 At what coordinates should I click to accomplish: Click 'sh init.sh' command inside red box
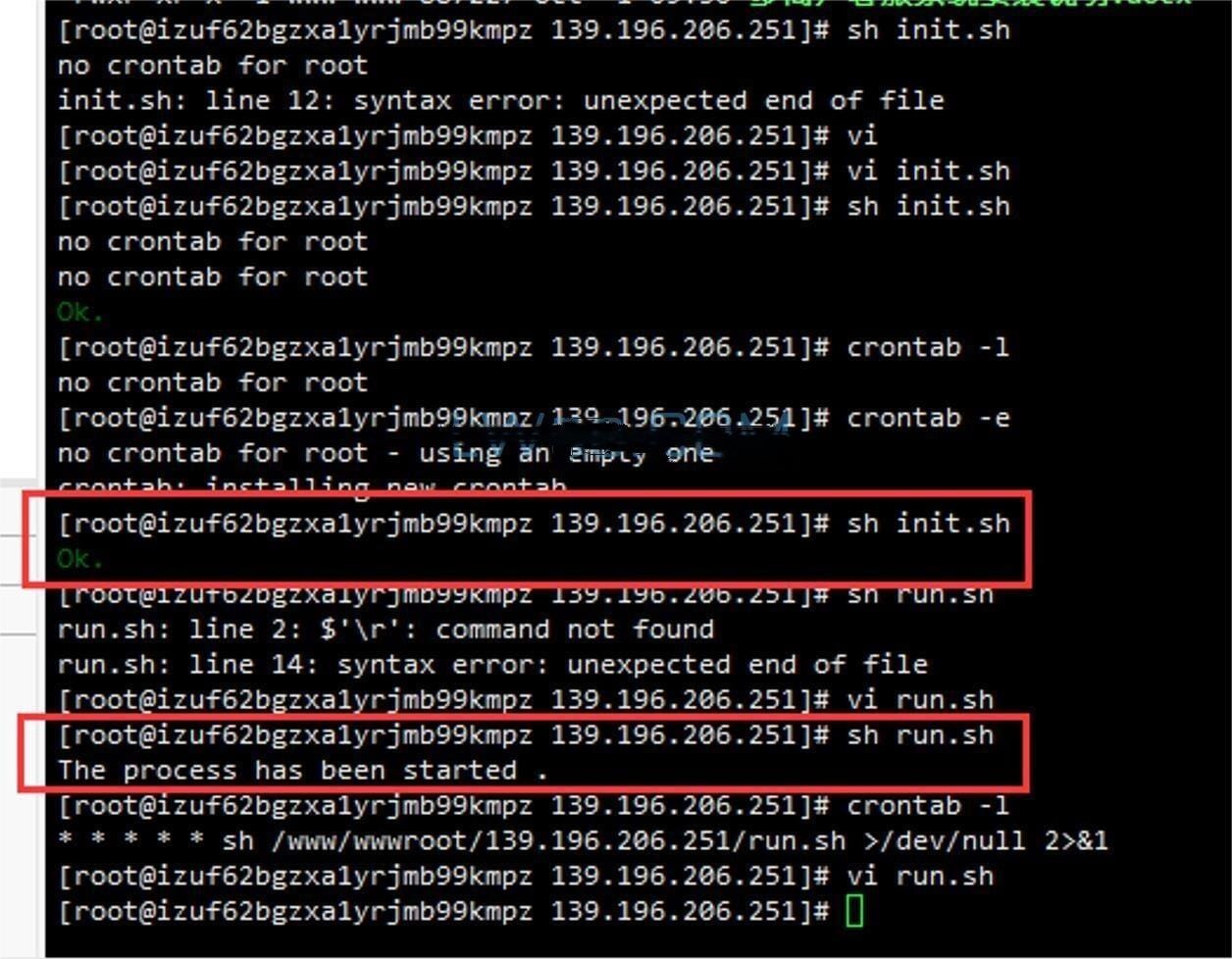[928, 524]
